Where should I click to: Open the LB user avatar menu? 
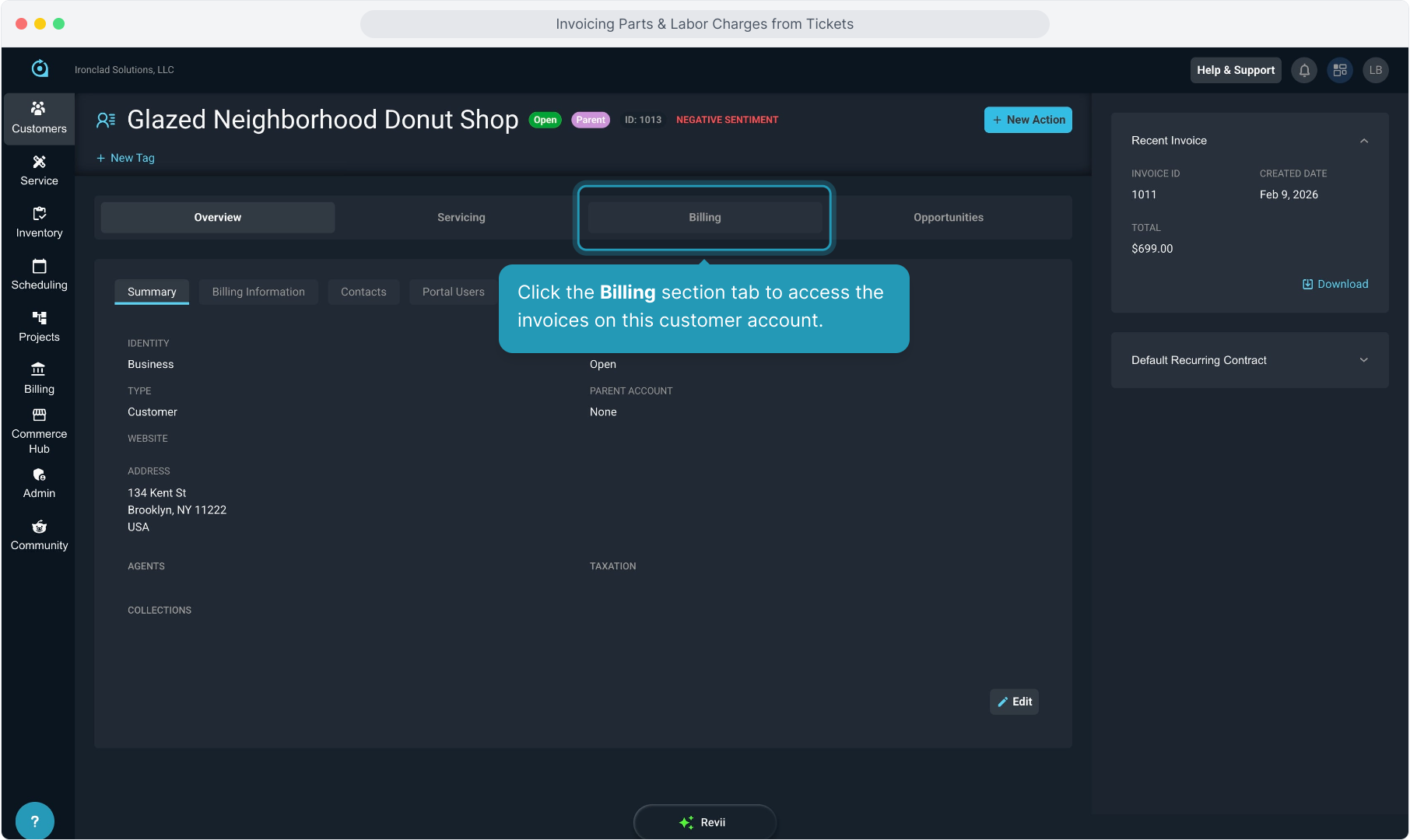tap(1375, 70)
